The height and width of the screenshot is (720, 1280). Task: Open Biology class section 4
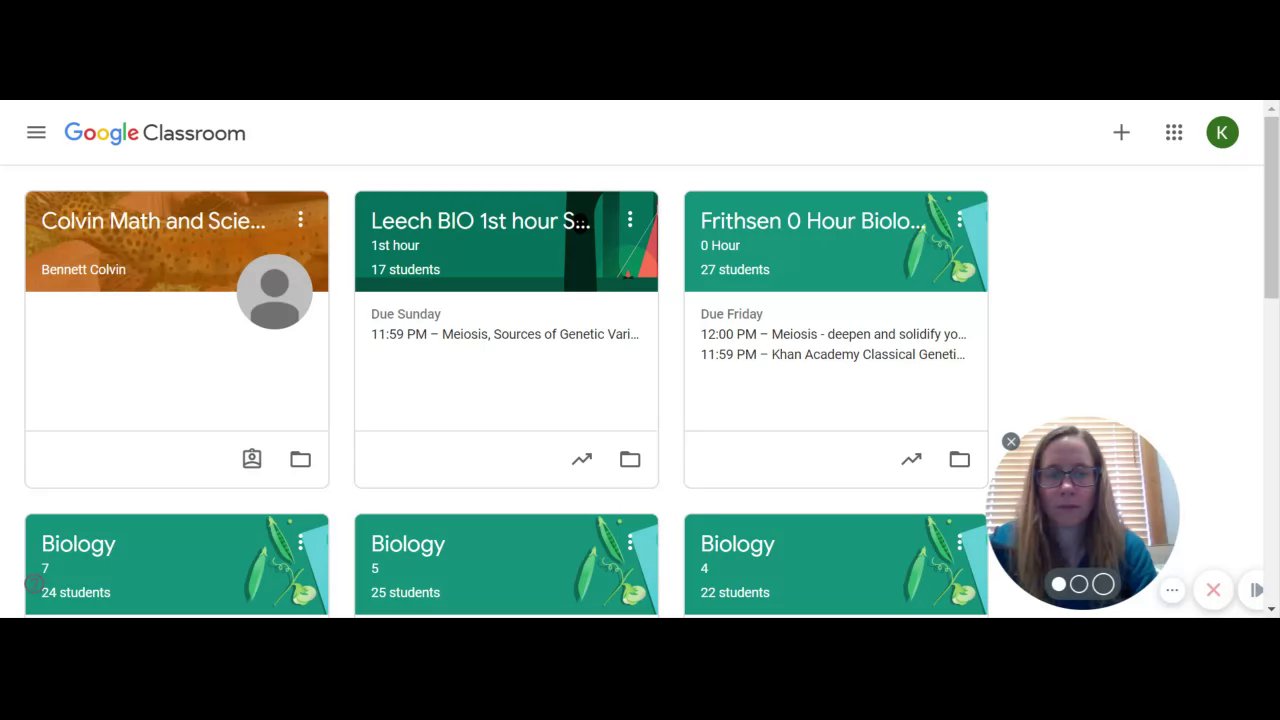click(x=738, y=544)
